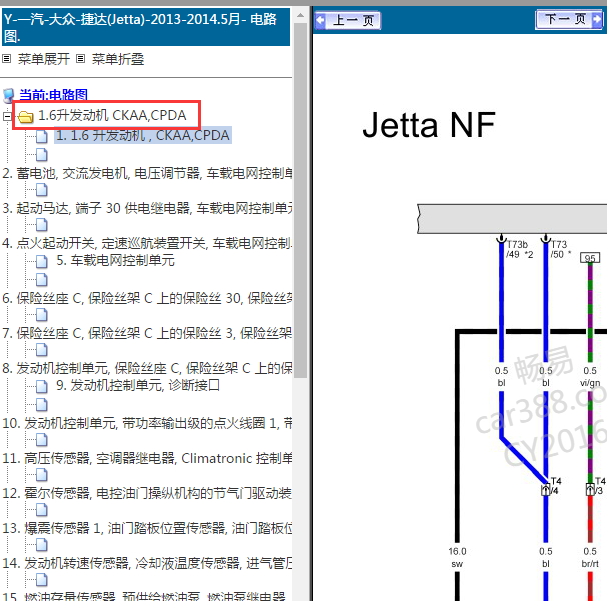
Task: Click the left panel scrollbar up arrow
Action: [x=300, y=15]
